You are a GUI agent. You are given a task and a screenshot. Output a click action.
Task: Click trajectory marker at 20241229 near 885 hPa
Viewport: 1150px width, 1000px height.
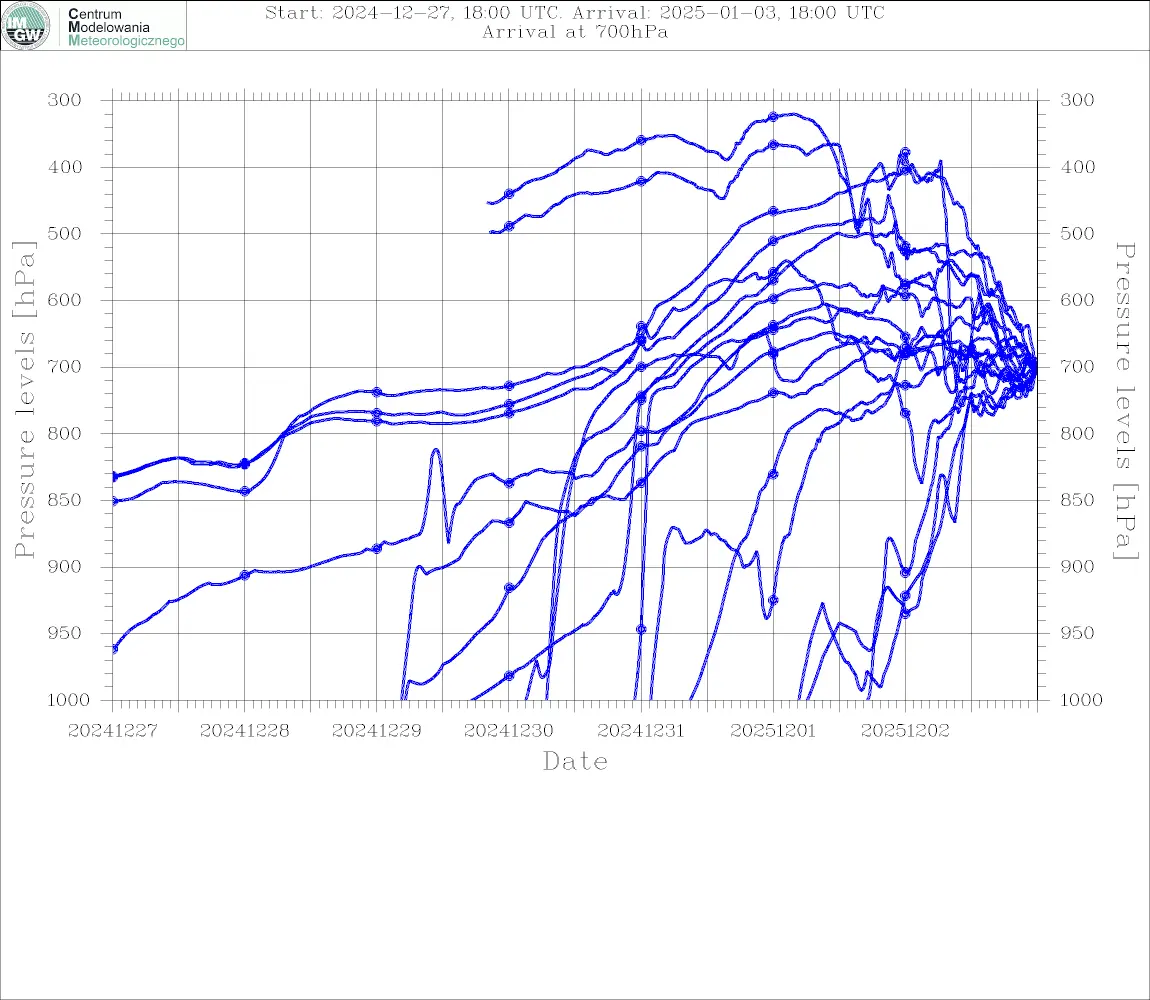pyautogui.click(x=377, y=548)
